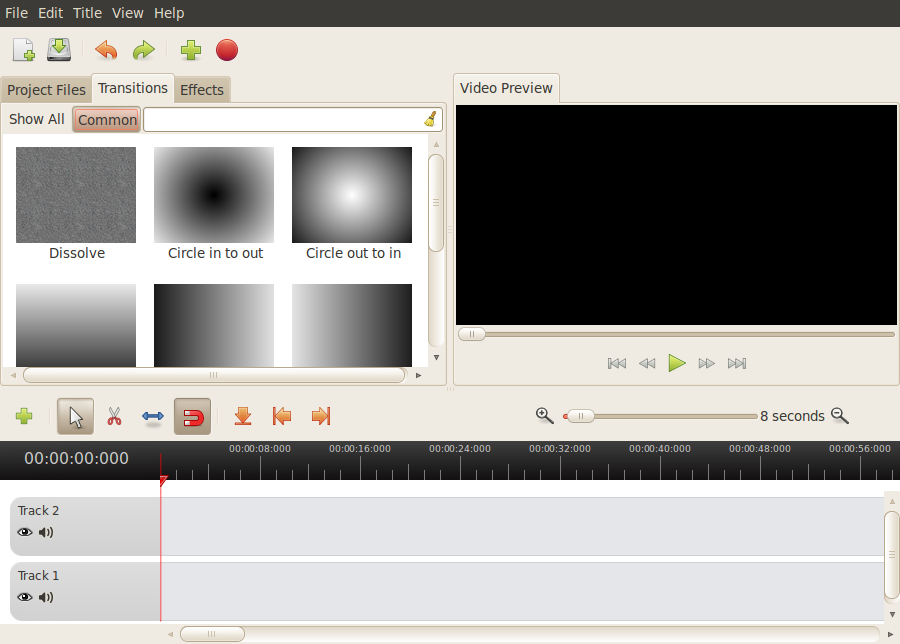Redo the last action
The height and width of the screenshot is (644, 900).
[x=143, y=49]
